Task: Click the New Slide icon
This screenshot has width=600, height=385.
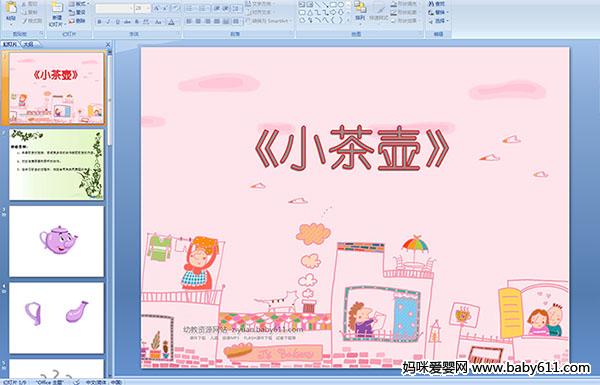Action: [57, 14]
